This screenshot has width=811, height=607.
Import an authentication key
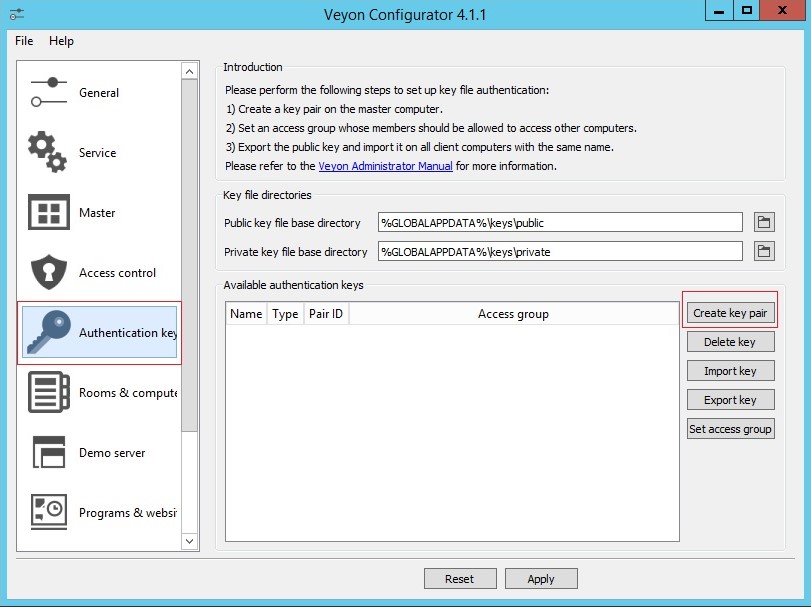coord(730,370)
